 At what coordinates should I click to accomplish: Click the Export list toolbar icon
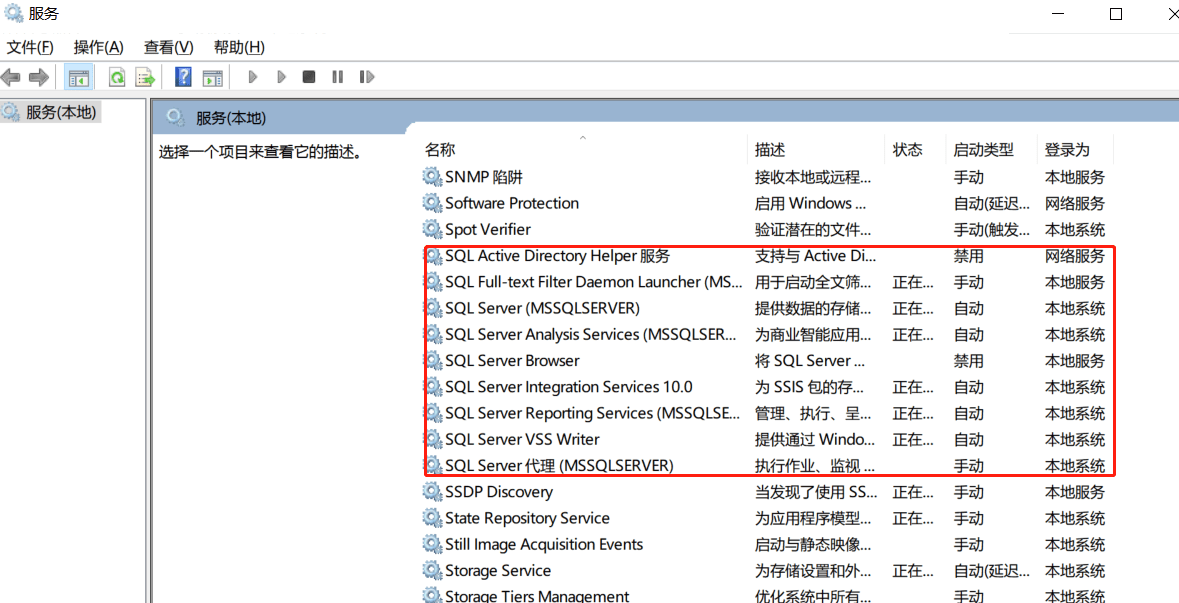[x=144, y=77]
